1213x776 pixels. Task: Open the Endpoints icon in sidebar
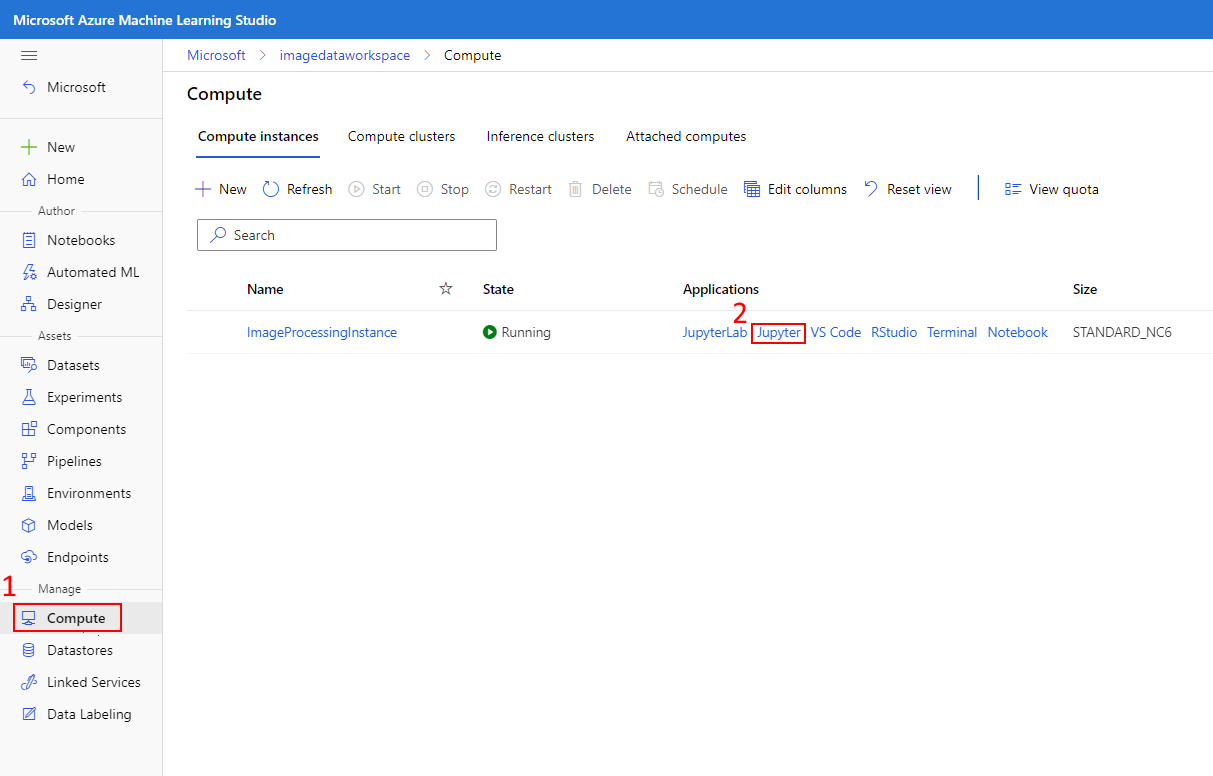tap(29, 557)
